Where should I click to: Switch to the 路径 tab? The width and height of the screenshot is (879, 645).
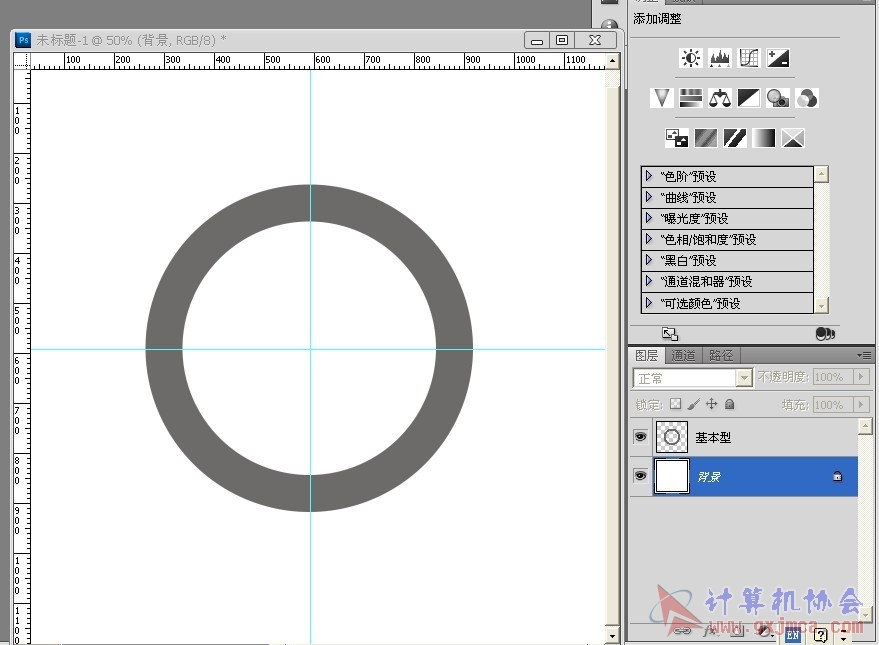[721, 355]
